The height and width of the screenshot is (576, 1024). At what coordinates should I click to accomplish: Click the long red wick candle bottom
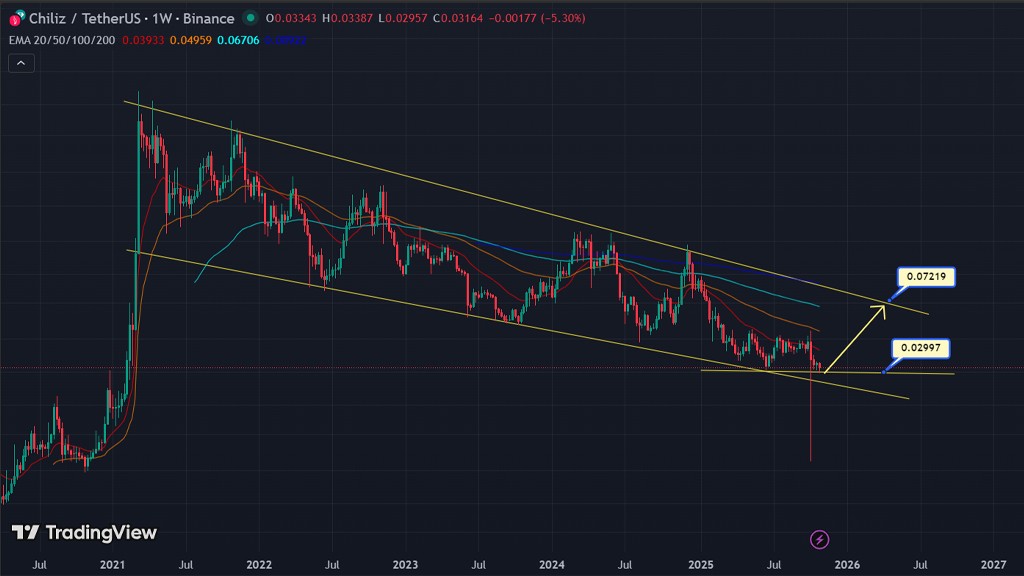click(x=810, y=458)
